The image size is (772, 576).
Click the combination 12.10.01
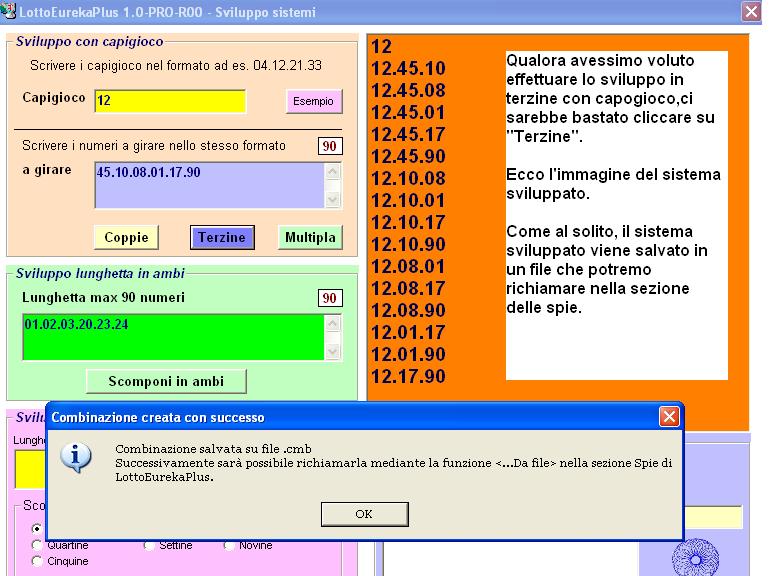click(408, 200)
